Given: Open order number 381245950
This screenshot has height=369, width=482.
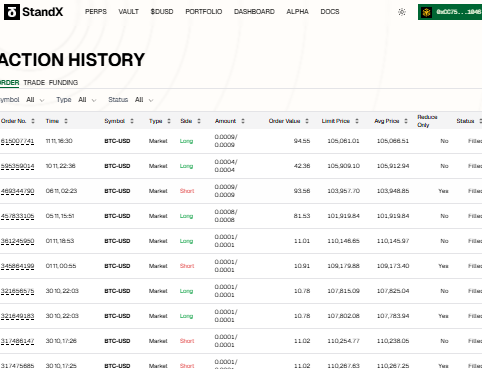Looking at the screenshot, I should tap(17, 241).
